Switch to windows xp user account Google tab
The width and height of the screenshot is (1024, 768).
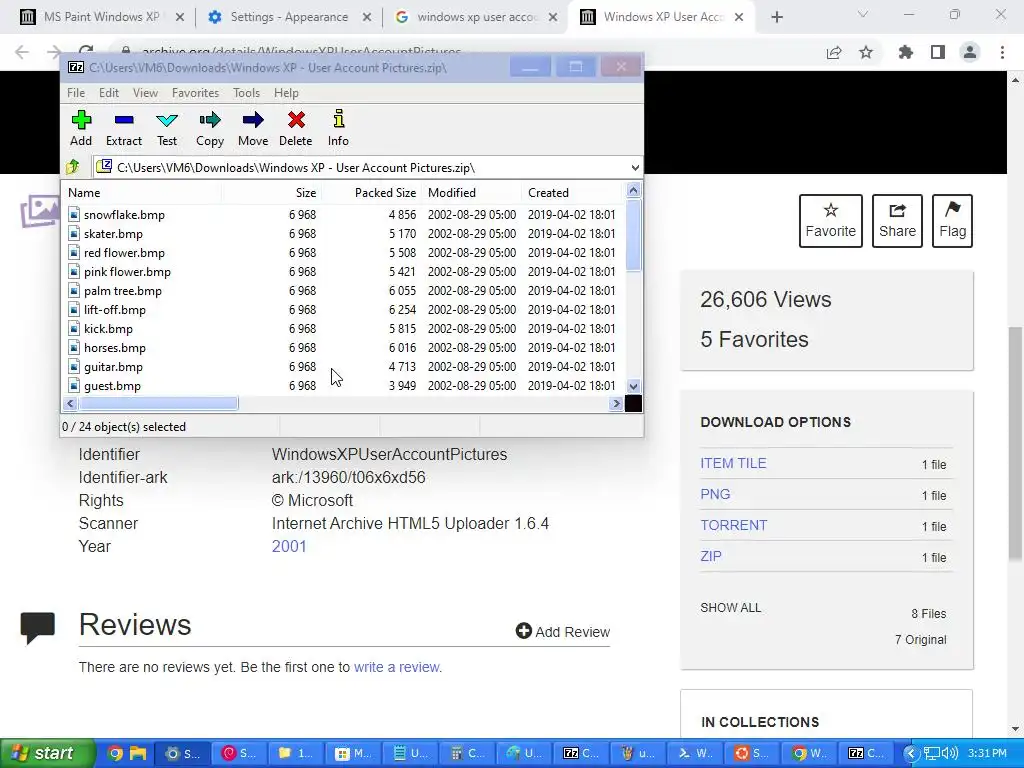click(x=477, y=17)
